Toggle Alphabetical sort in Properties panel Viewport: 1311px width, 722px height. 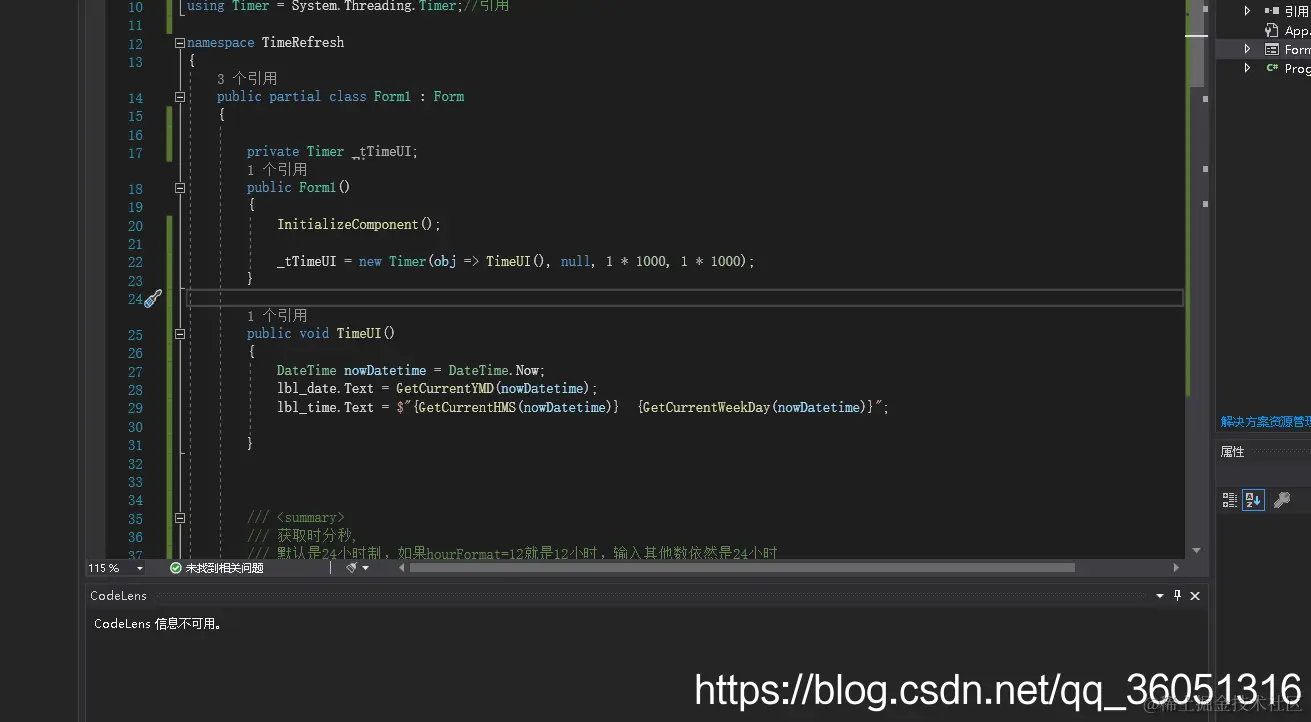click(1253, 500)
